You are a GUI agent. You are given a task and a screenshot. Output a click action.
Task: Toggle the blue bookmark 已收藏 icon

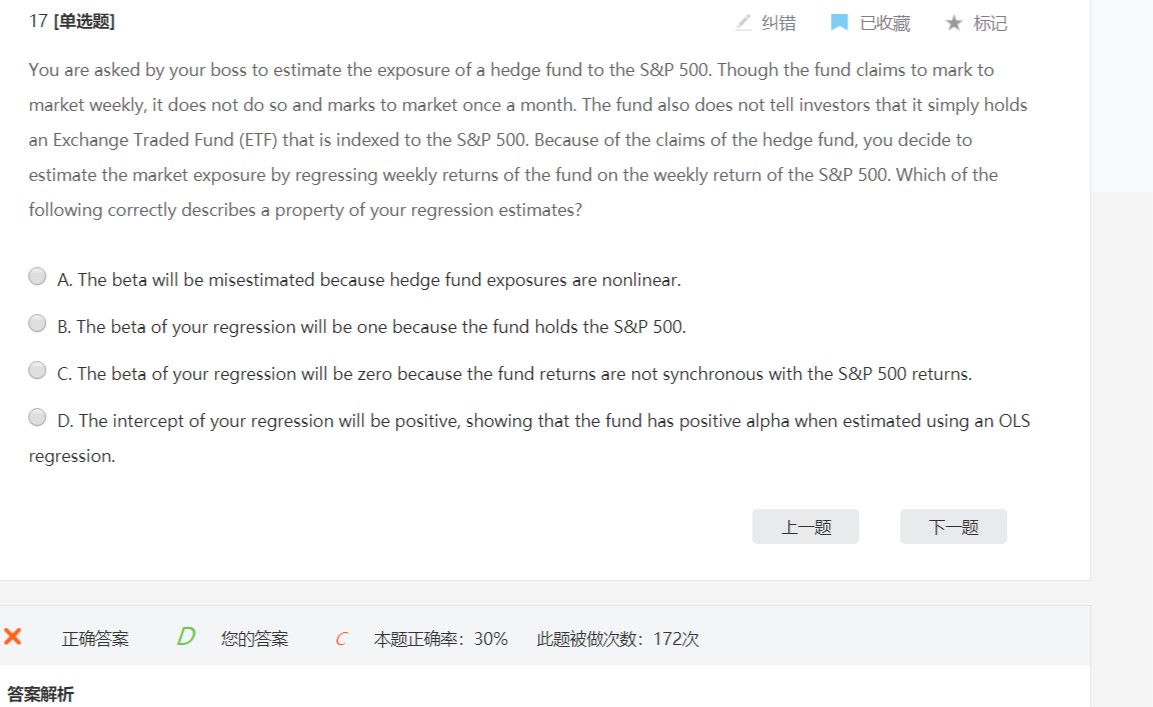pyautogui.click(x=840, y=22)
